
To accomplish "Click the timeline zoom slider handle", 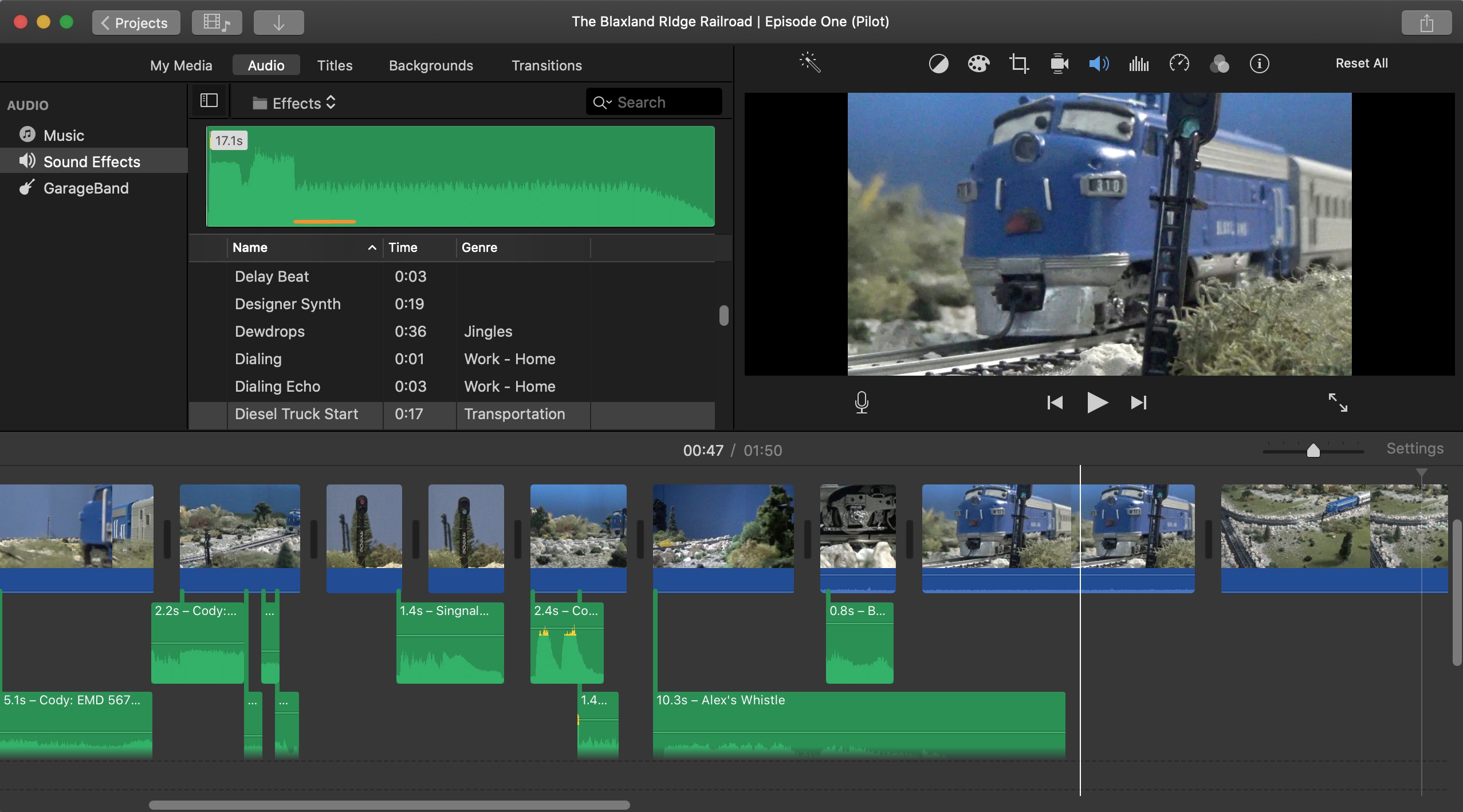I will [x=1313, y=450].
